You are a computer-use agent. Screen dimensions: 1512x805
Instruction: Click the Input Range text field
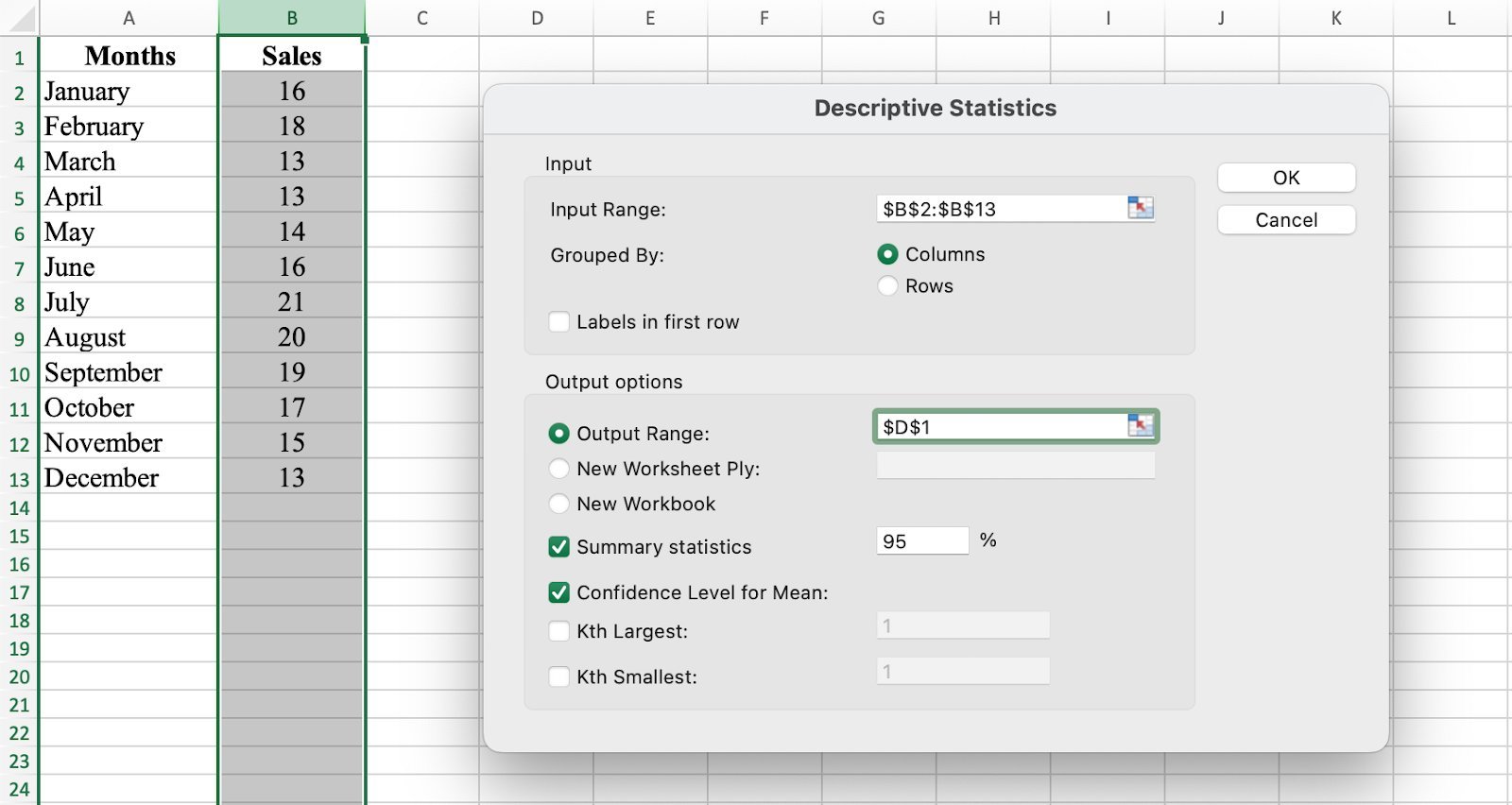tap(1000, 209)
